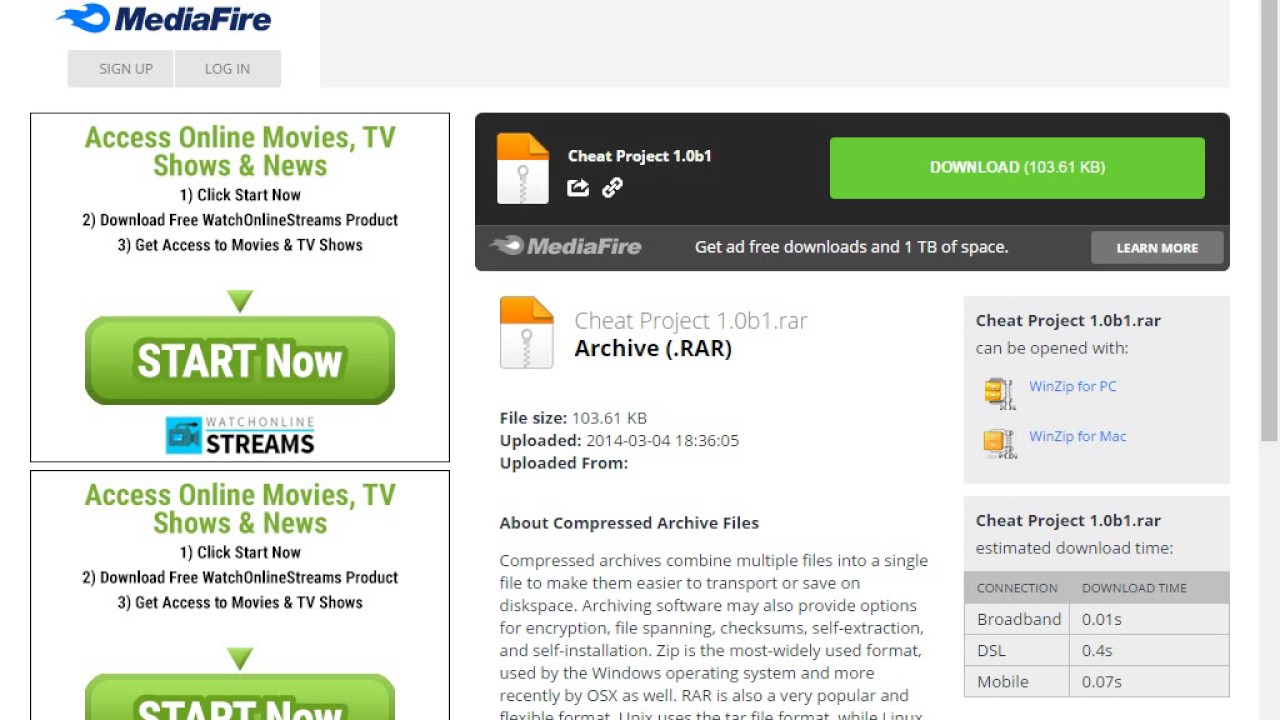1280x720 pixels.
Task: Click the DSL row in download time table
Action: point(1097,650)
